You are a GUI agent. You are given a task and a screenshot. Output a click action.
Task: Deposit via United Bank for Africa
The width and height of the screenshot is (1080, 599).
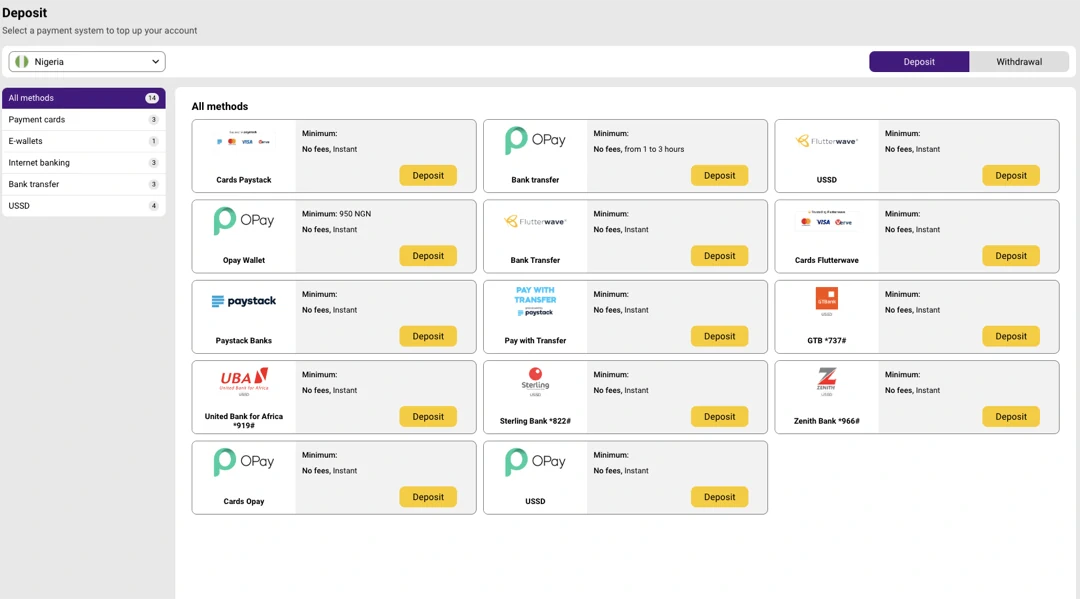click(428, 417)
